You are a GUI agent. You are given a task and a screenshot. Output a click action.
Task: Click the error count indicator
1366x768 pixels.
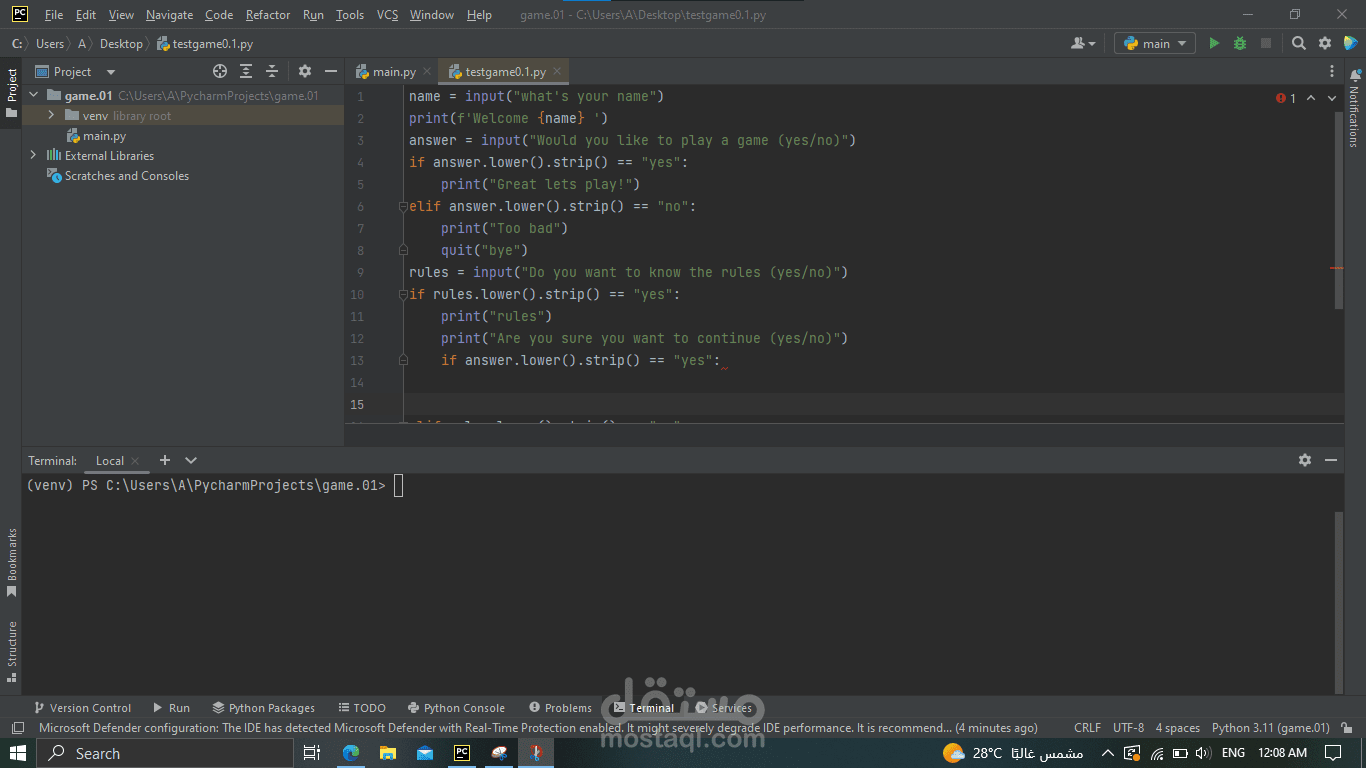tap(1286, 98)
